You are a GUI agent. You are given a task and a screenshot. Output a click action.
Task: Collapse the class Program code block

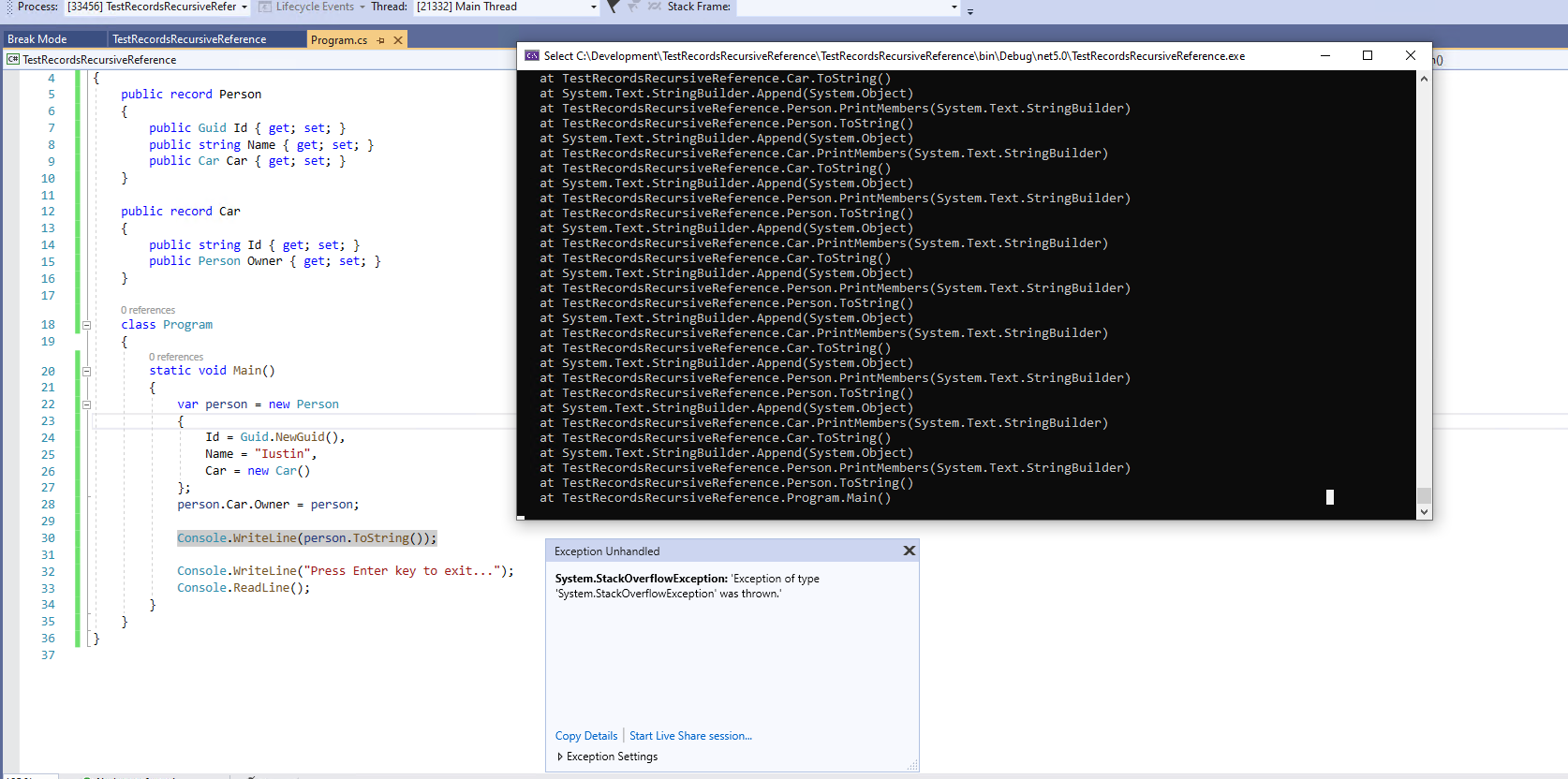point(86,325)
